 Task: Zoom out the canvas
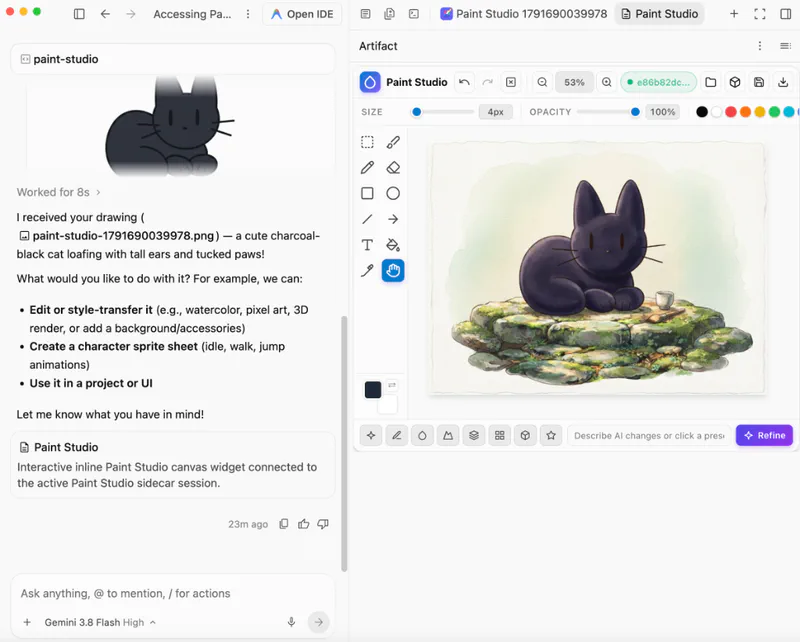tap(542, 82)
